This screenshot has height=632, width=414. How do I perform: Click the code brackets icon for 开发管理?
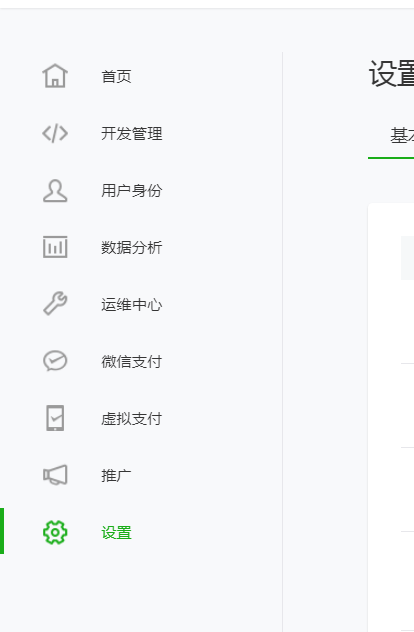55,133
